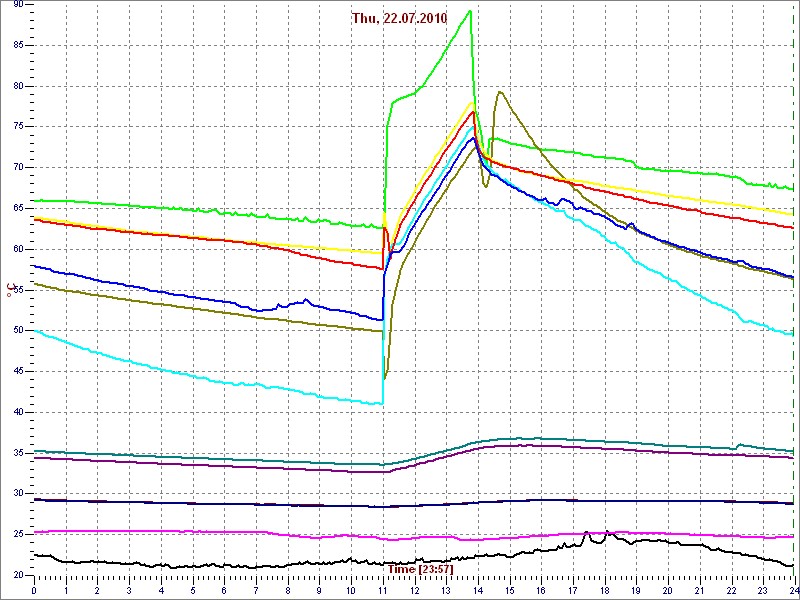This screenshot has width=800, height=600.
Task: Select hour 17 tick label on time axis
Action: pyautogui.click(x=572, y=590)
